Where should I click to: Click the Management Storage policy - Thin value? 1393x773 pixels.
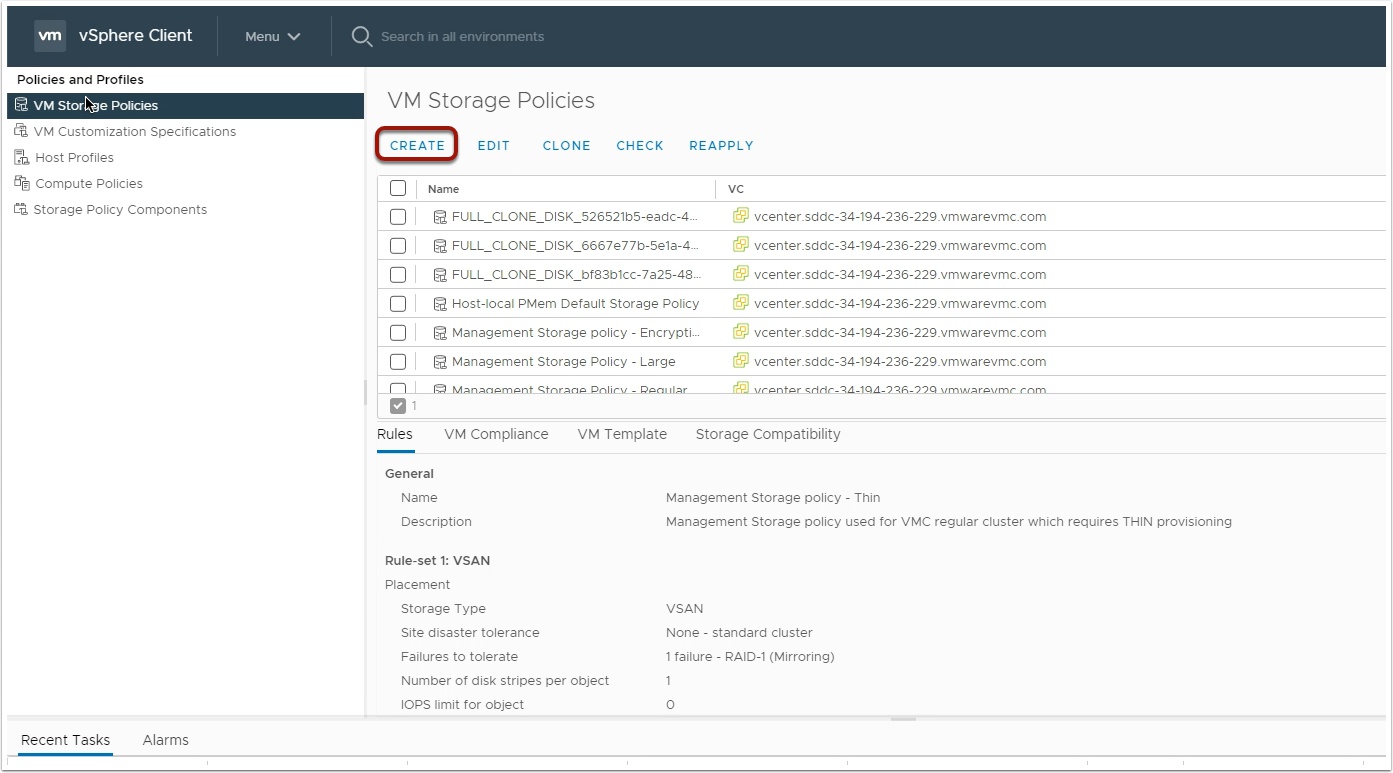click(773, 498)
